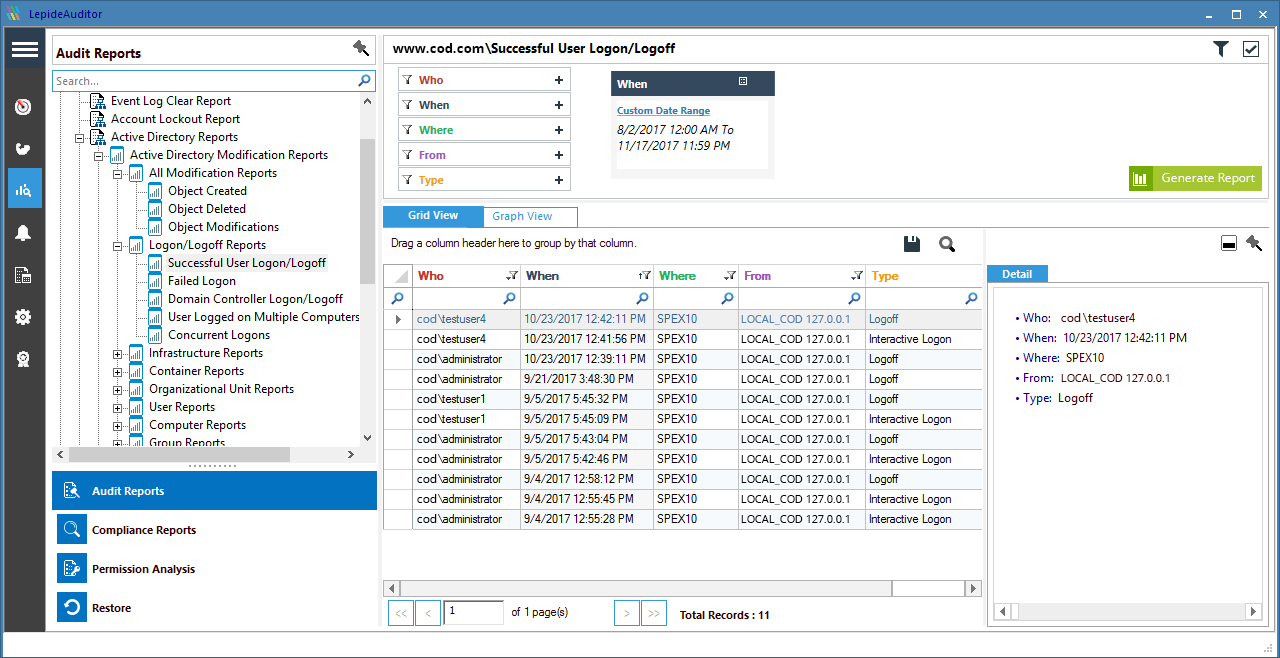Select the Detail tab
Viewport: 1280px width, 658px height.
1017,273
